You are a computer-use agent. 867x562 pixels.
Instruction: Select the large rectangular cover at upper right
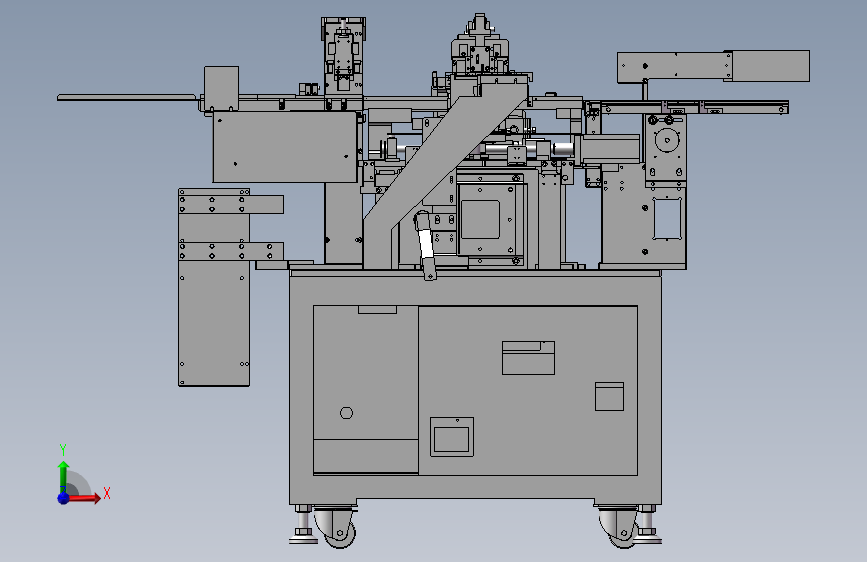771,66
